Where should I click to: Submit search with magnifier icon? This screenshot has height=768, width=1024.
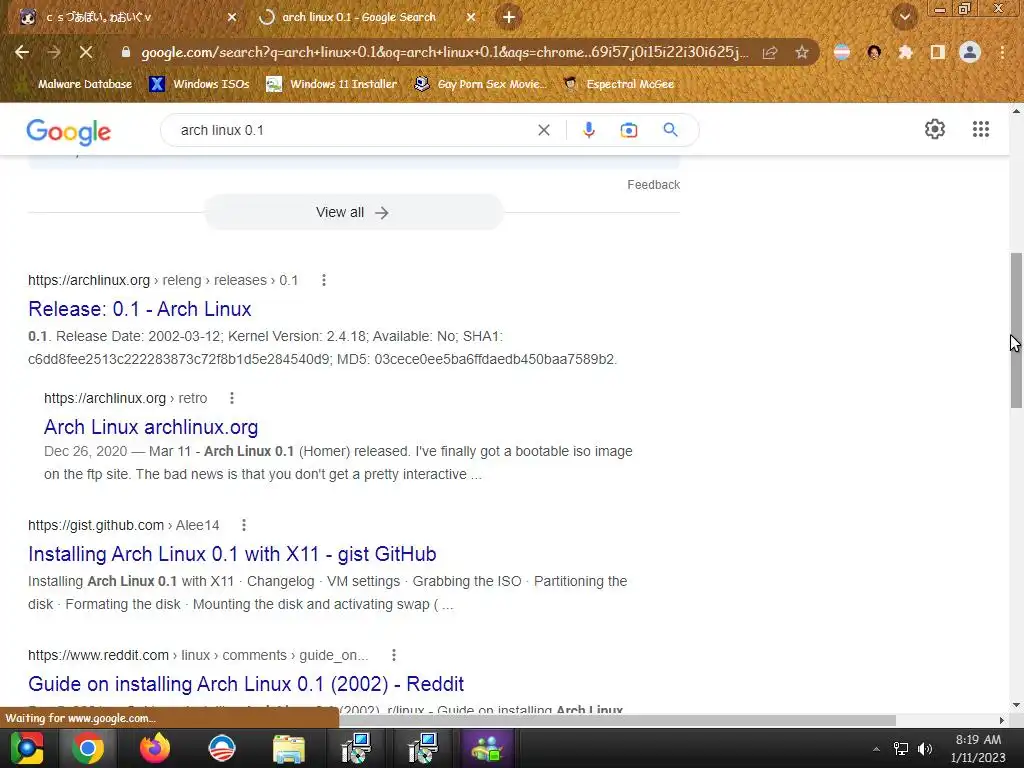pos(670,130)
